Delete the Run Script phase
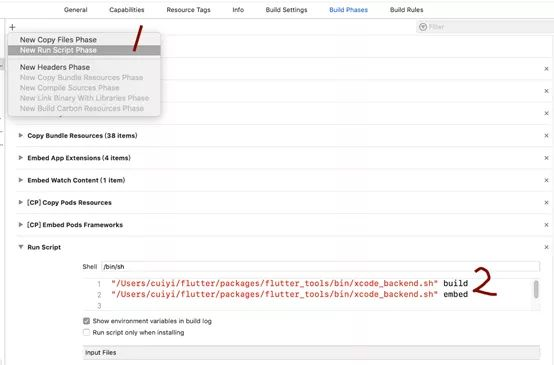 (x=546, y=247)
